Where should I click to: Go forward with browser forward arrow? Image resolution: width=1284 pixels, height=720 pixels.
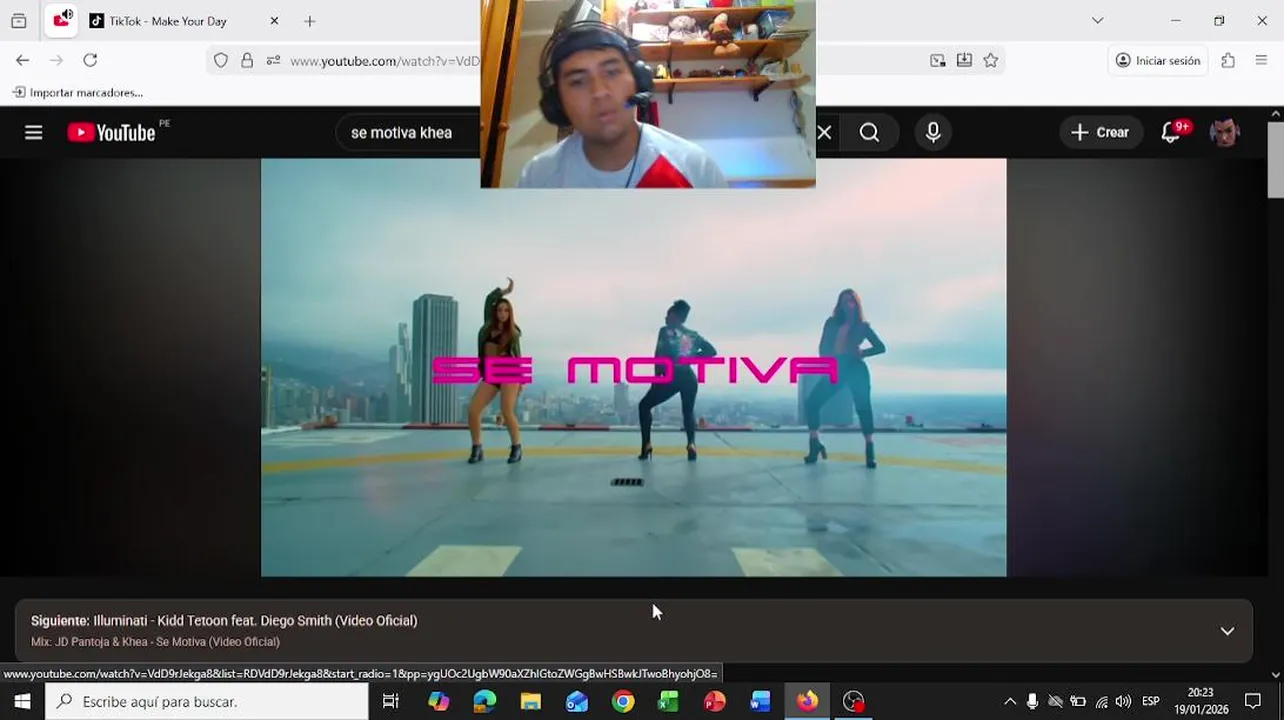pos(56,60)
